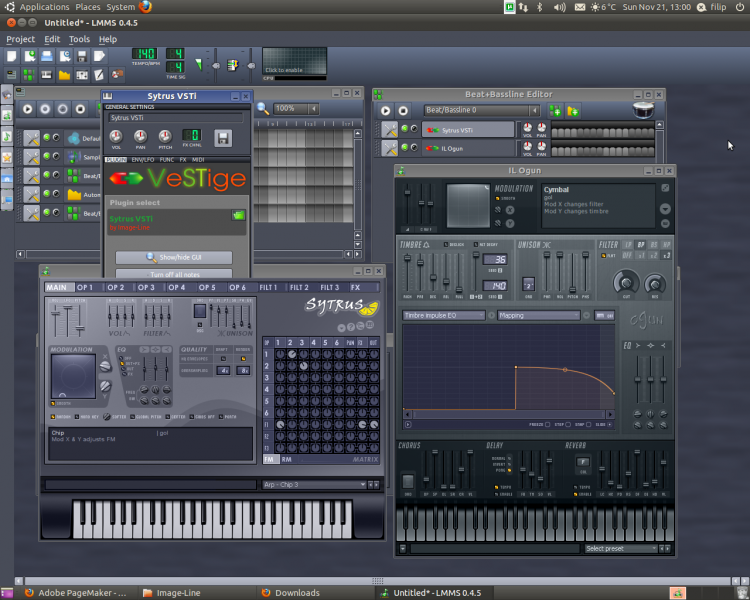Screen dimensions: 750x600
Task: Open Sytrus options round arrow menu
Action: 342,328
